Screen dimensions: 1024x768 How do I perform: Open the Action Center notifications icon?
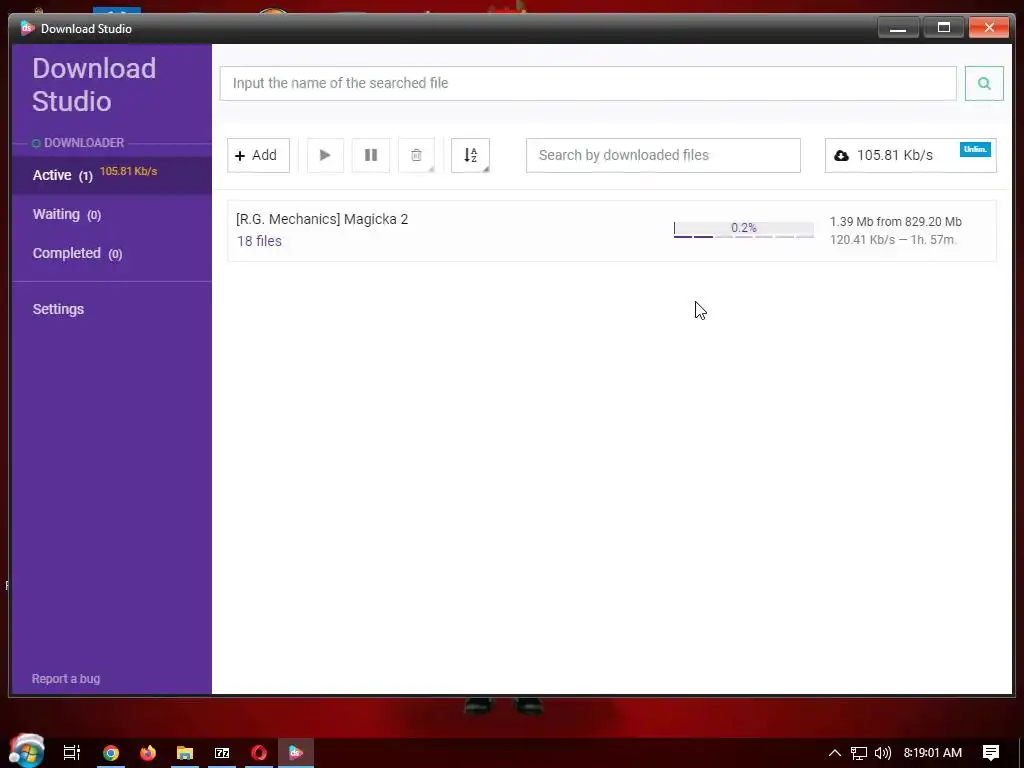(x=991, y=753)
